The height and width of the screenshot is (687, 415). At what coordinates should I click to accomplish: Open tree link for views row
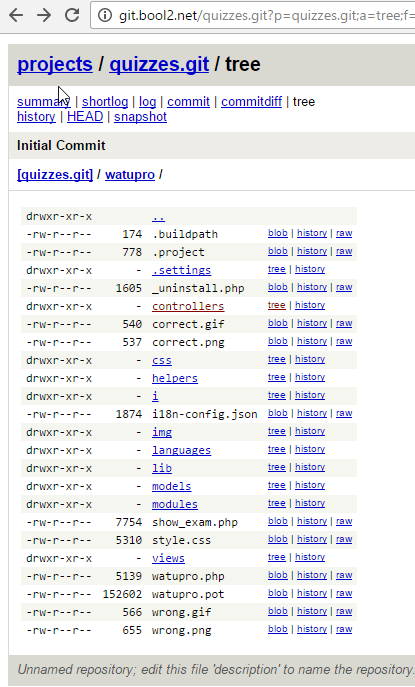277,557
